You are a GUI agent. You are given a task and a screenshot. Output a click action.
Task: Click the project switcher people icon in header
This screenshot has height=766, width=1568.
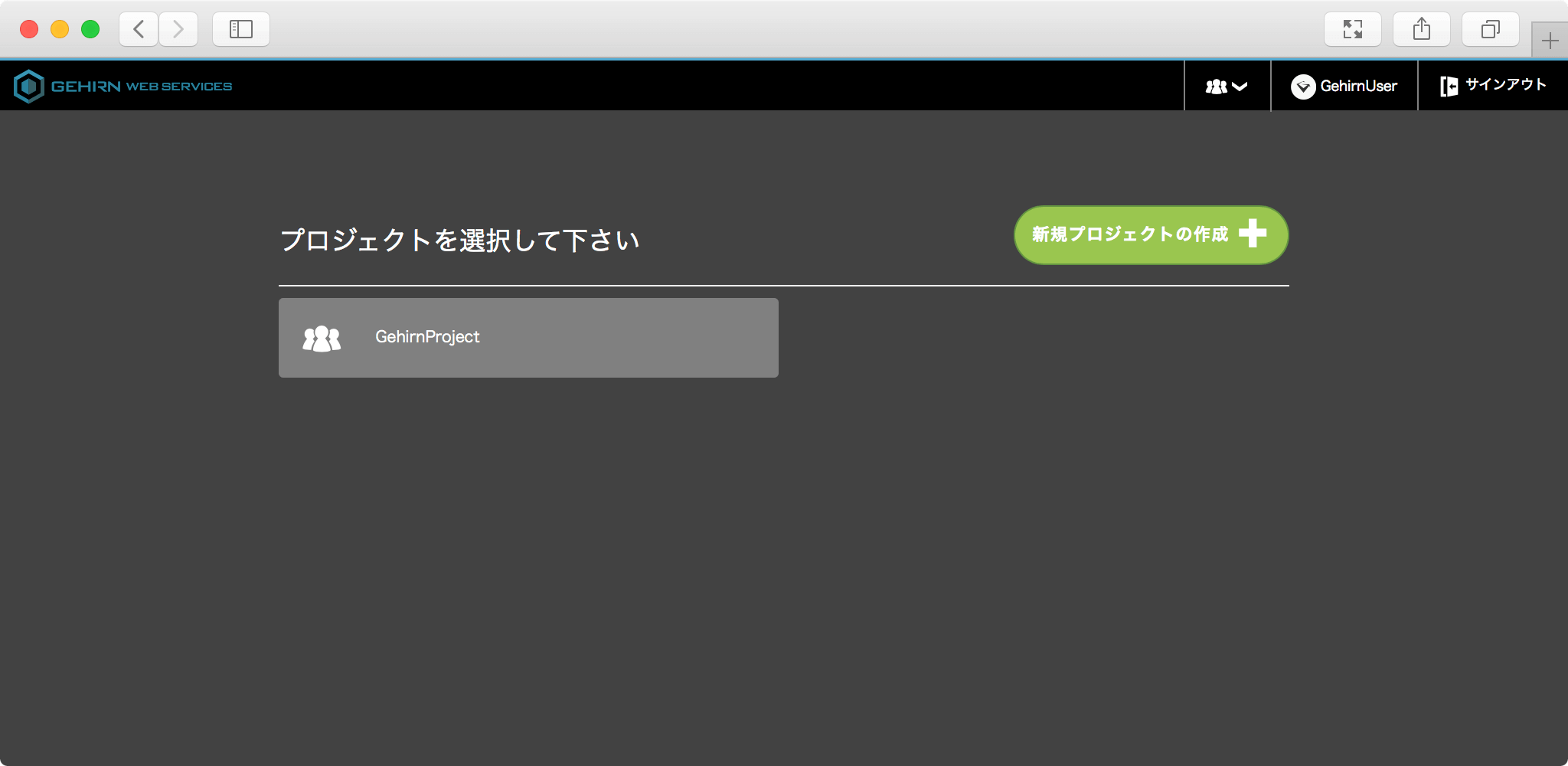pyautogui.click(x=1216, y=87)
